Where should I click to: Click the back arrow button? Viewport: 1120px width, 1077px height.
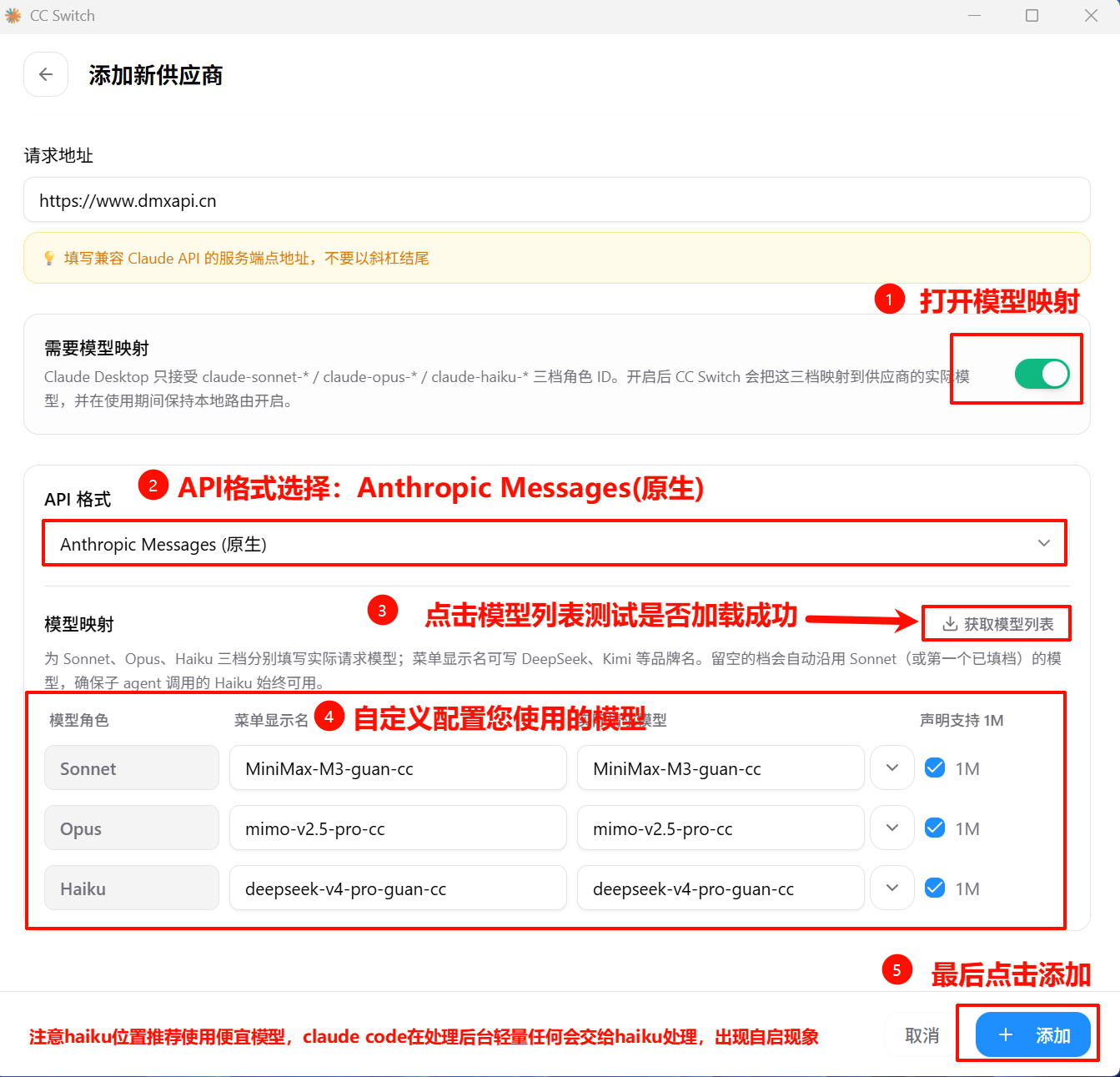pos(46,74)
